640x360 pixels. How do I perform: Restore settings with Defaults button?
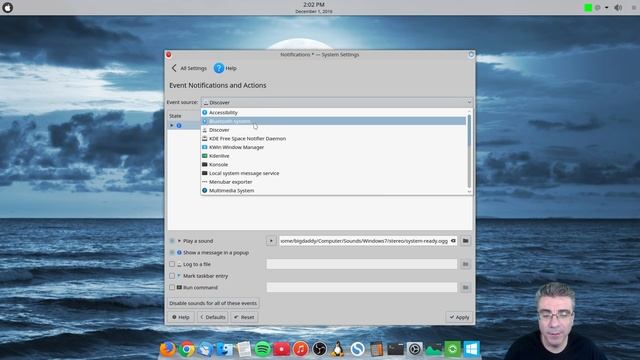[x=213, y=317]
